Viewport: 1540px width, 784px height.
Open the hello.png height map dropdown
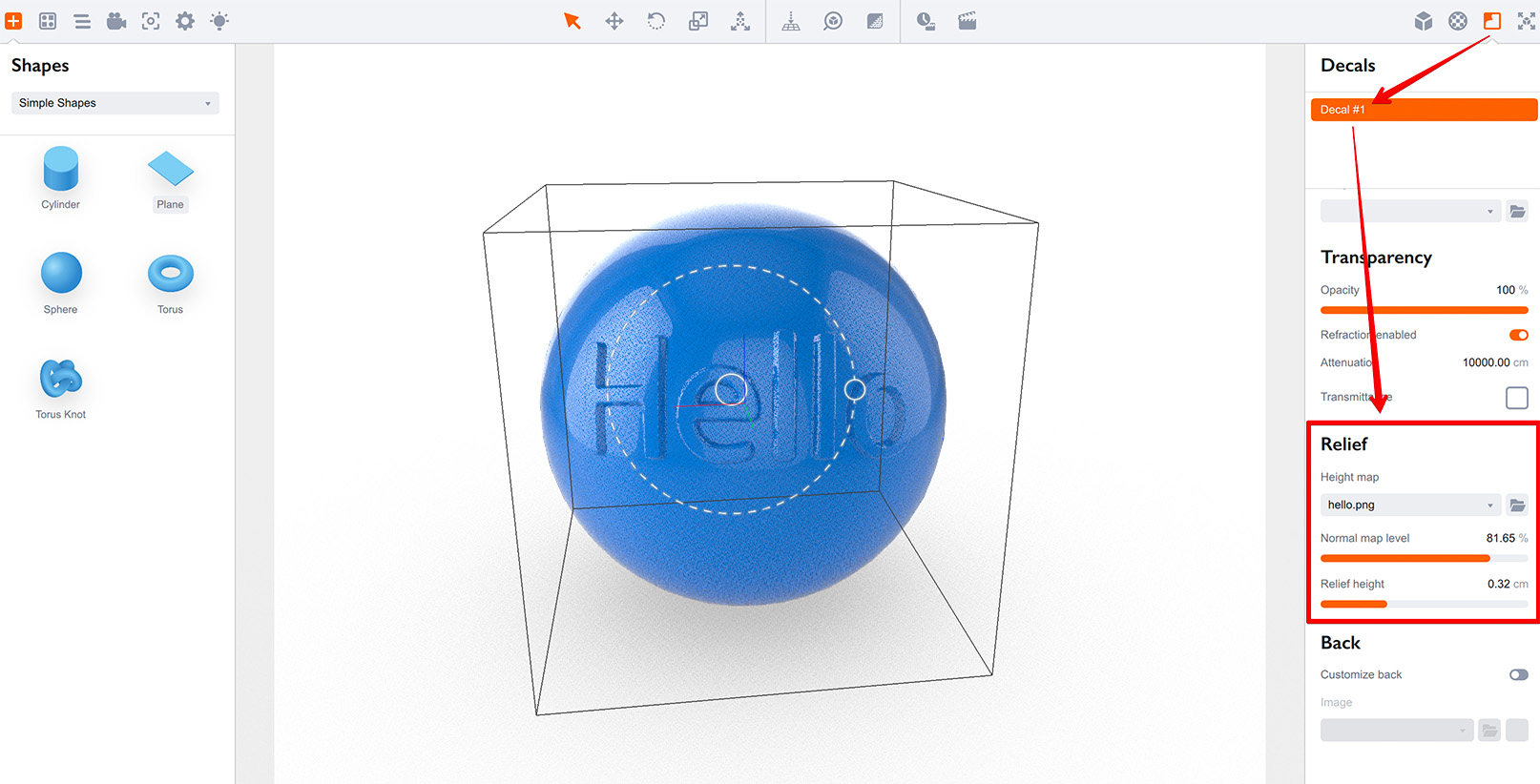(1411, 505)
